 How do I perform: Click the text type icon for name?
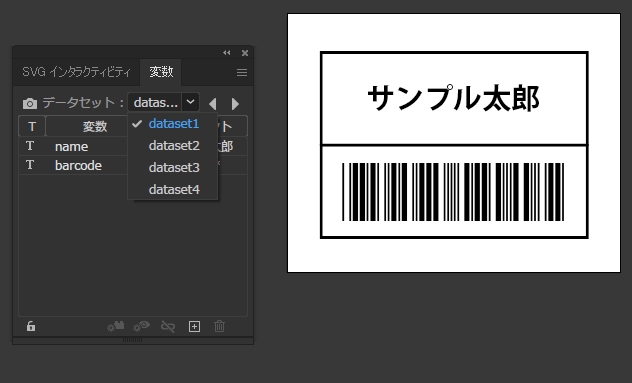point(30,146)
